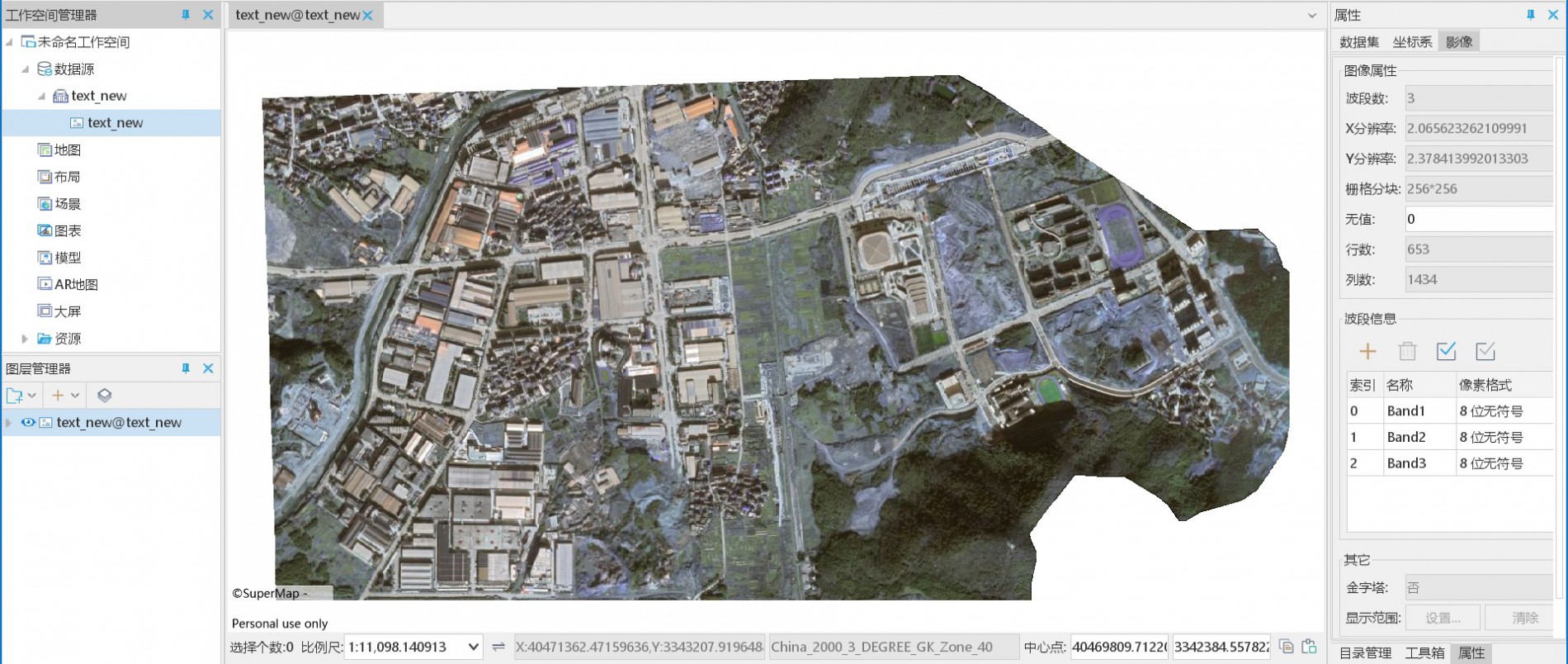
Task: Select the 场景 node in workspace tree
Action: point(59,204)
